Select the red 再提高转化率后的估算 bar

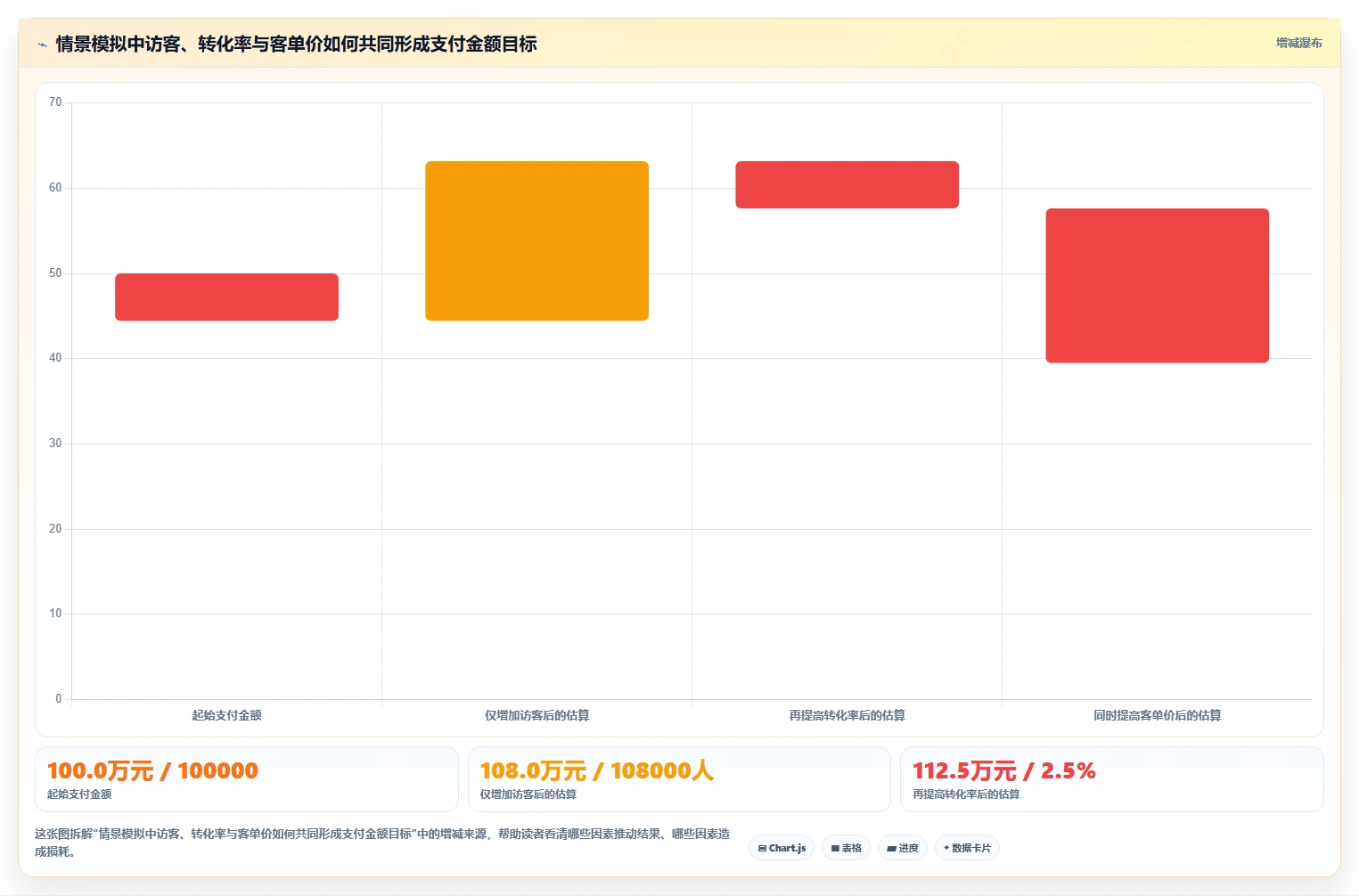point(847,184)
